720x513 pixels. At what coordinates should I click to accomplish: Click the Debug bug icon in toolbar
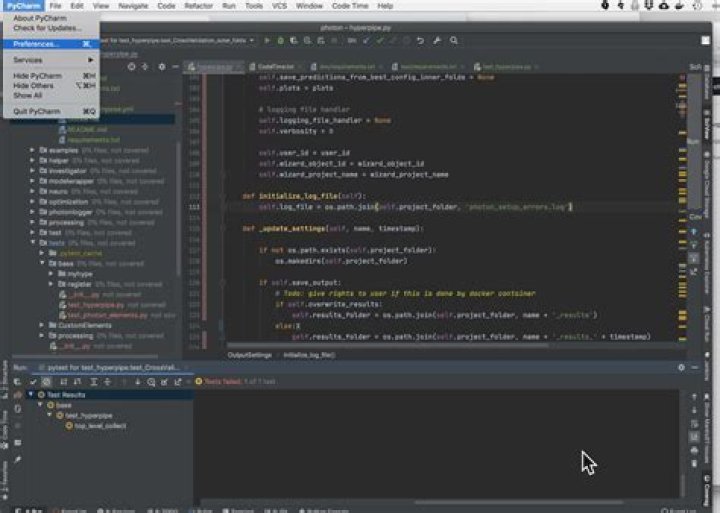[281, 40]
